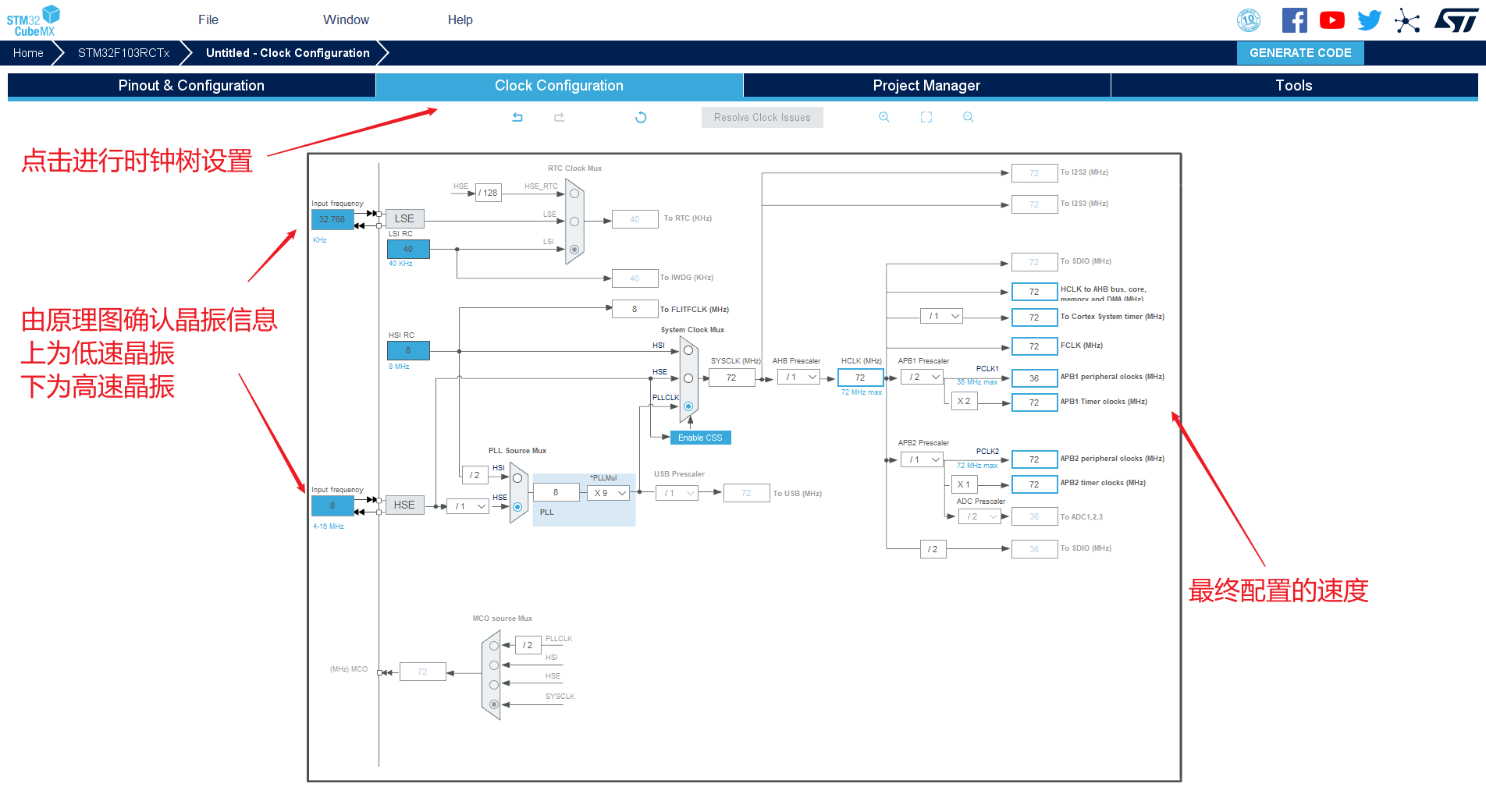Select HSE in System Clock Mux
The height and width of the screenshot is (812, 1486).
(x=688, y=378)
